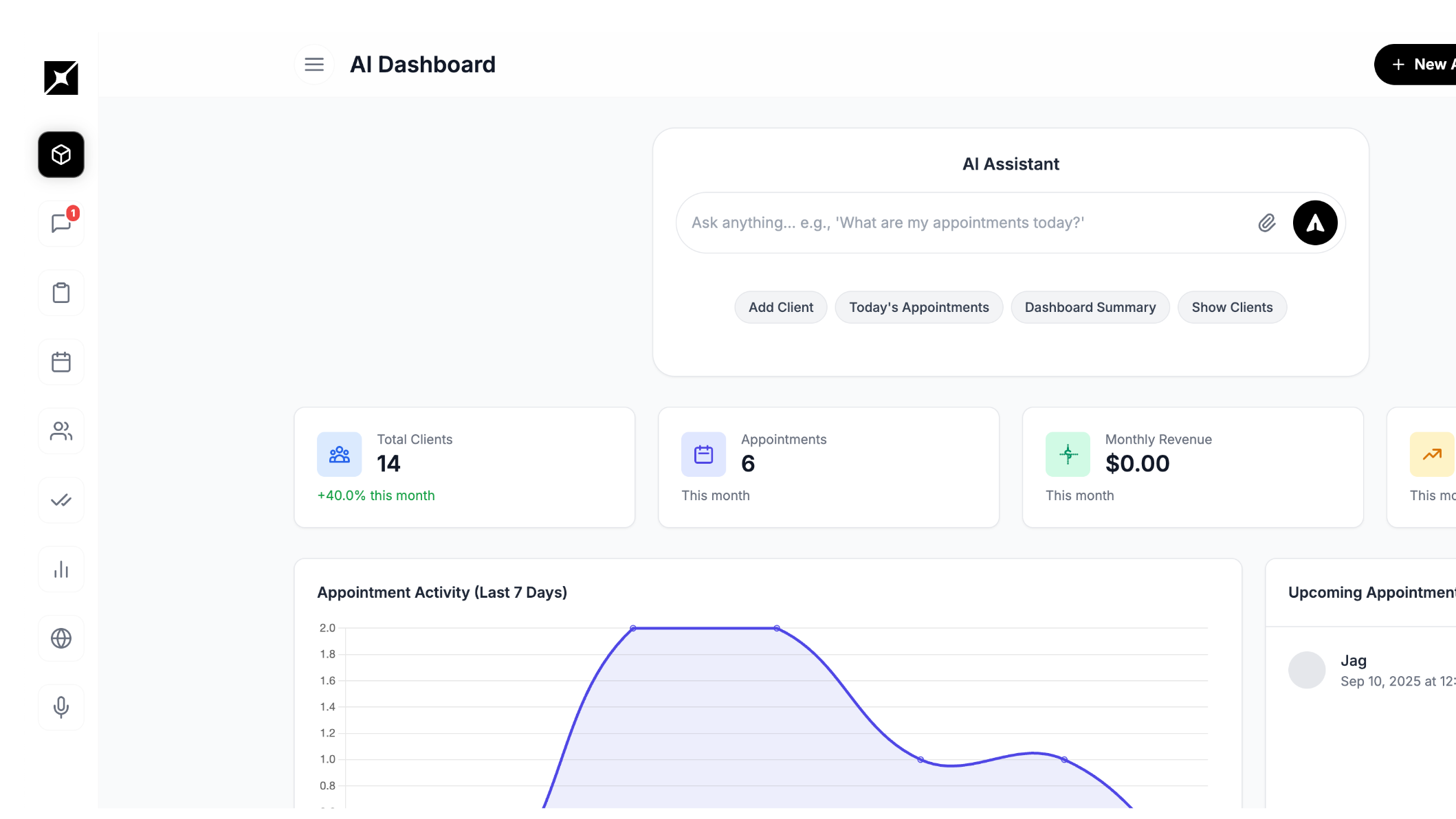Click the globe sidebar icon
Viewport: 1456px width, 819px height.
click(61, 638)
